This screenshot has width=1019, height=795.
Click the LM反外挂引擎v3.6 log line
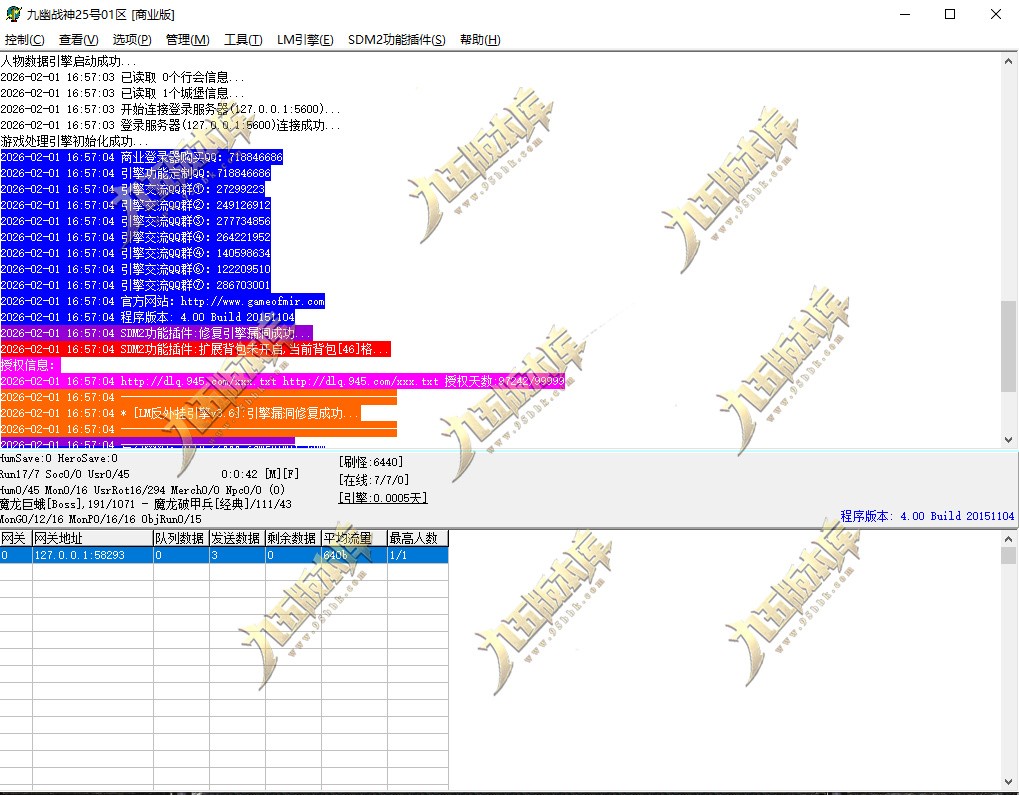[181, 413]
